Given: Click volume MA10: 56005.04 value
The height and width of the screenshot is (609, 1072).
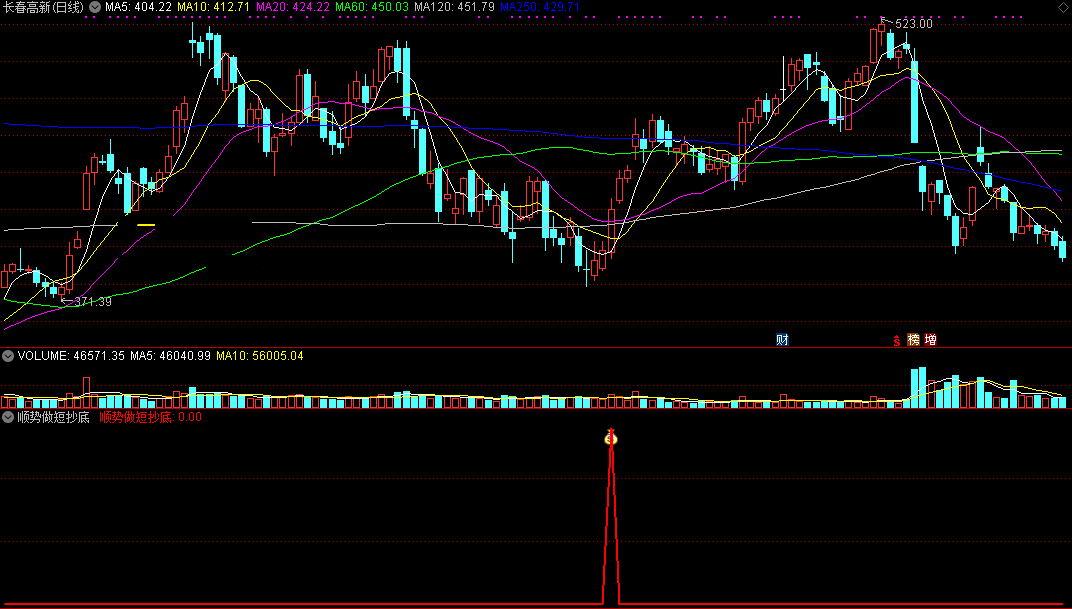Looking at the screenshot, I should click(260, 356).
